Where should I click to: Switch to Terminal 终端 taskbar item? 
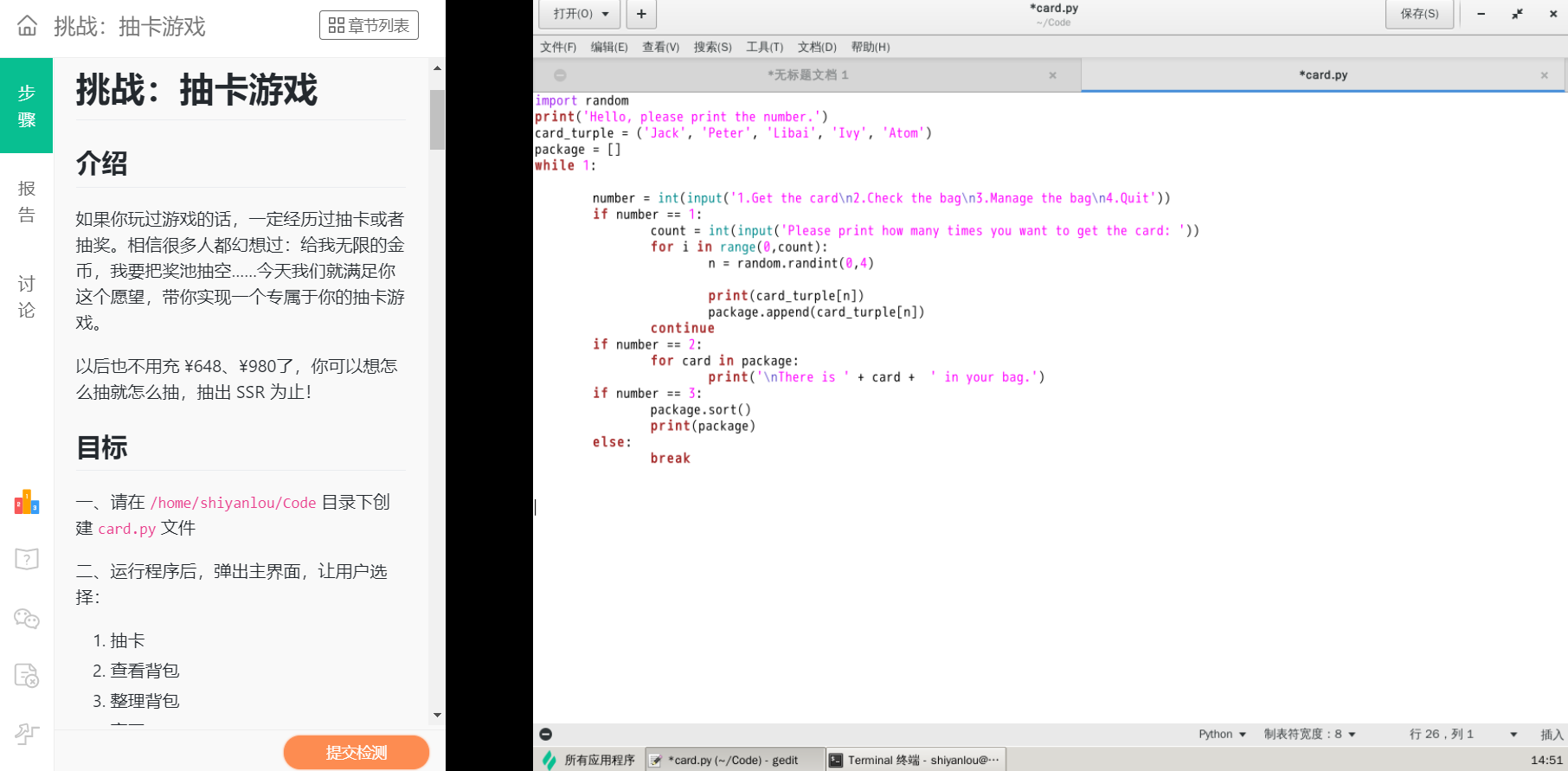point(916,760)
